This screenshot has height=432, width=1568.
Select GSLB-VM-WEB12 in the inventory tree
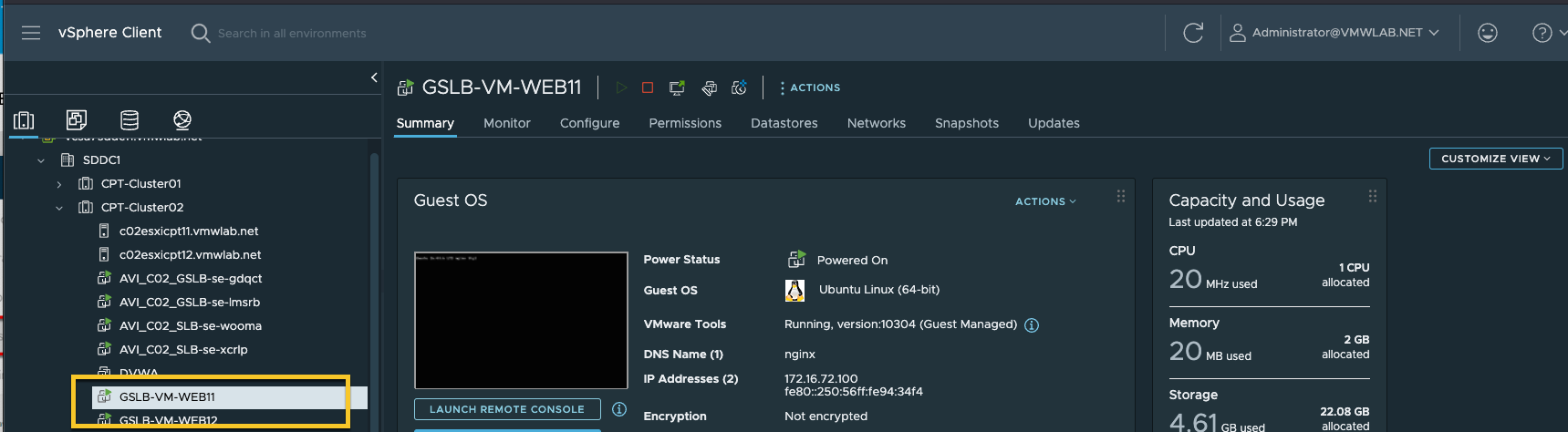click(x=168, y=421)
